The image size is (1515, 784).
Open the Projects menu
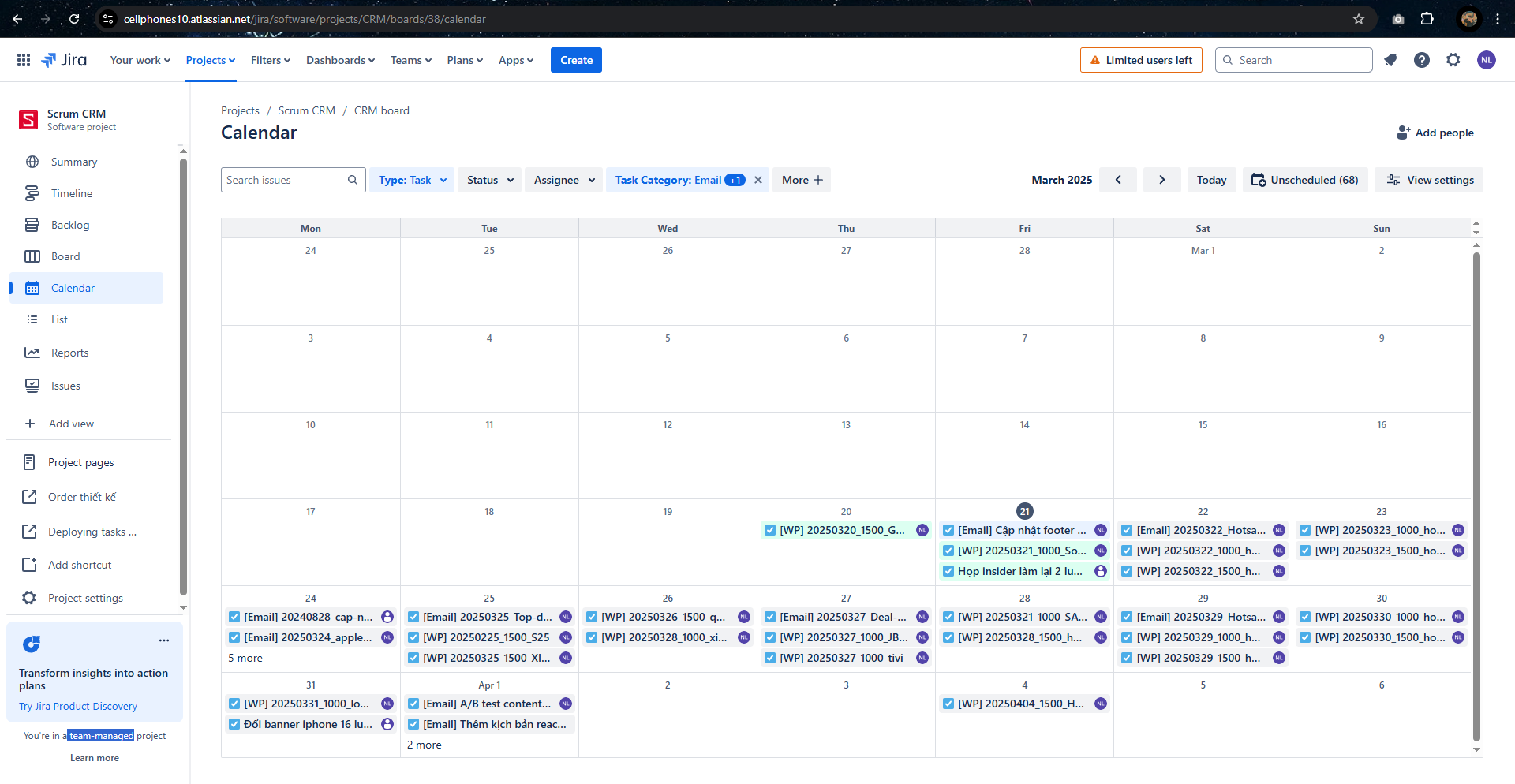(x=210, y=60)
